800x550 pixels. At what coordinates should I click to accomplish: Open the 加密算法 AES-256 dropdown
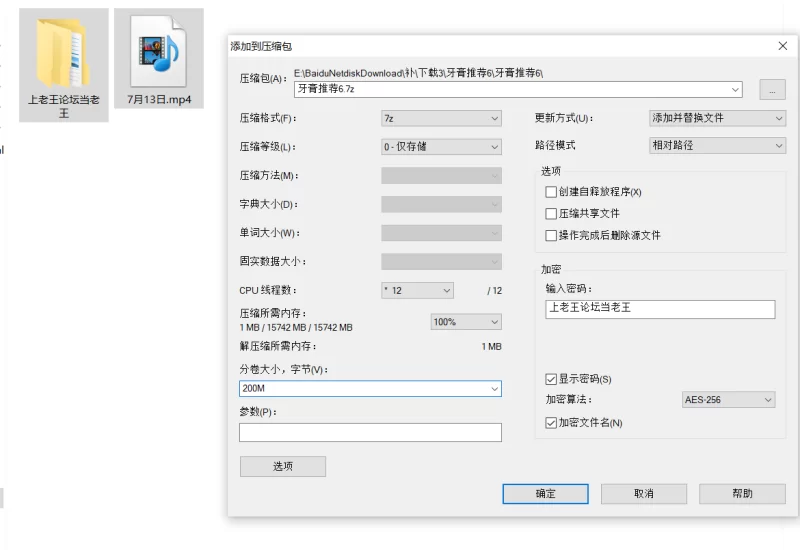[x=729, y=399]
